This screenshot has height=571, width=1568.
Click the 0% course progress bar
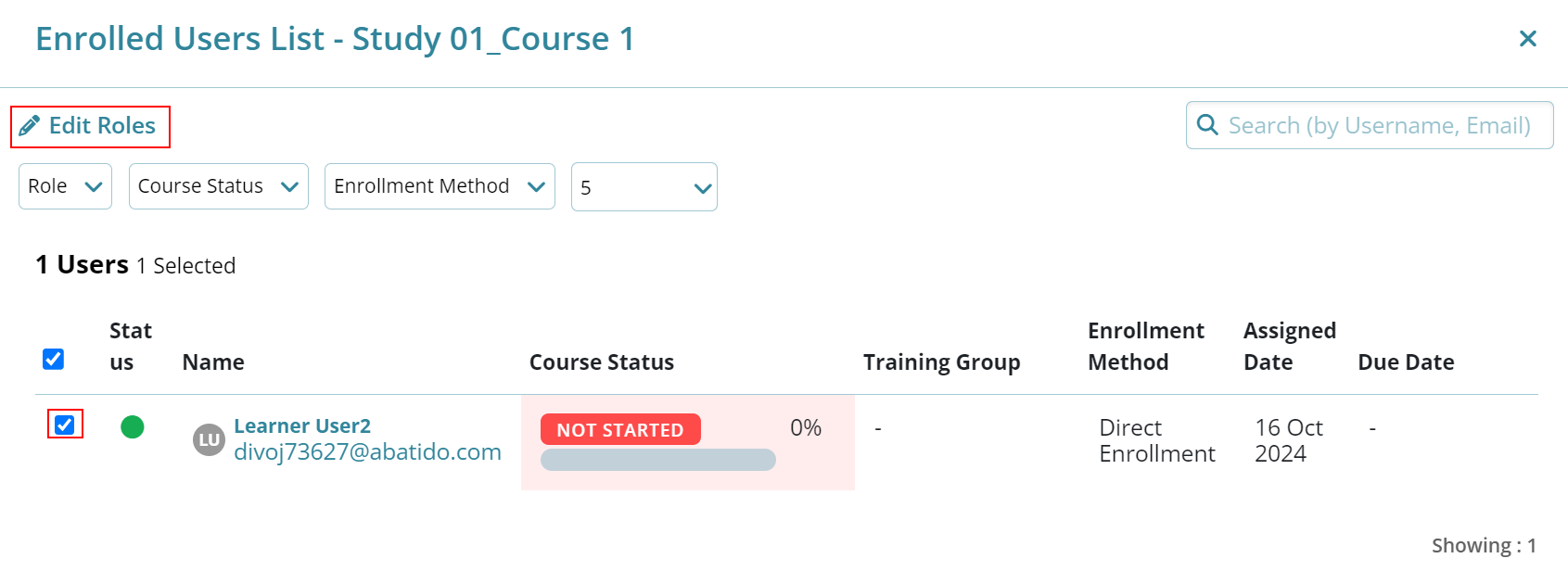[x=658, y=460]
